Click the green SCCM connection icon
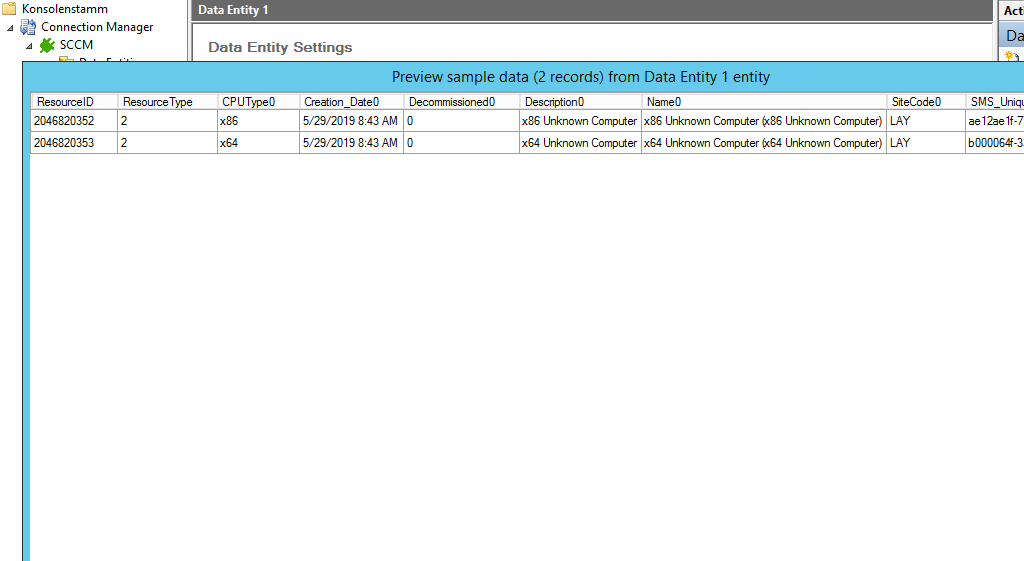1024x561 pixels. coord(47,45)
